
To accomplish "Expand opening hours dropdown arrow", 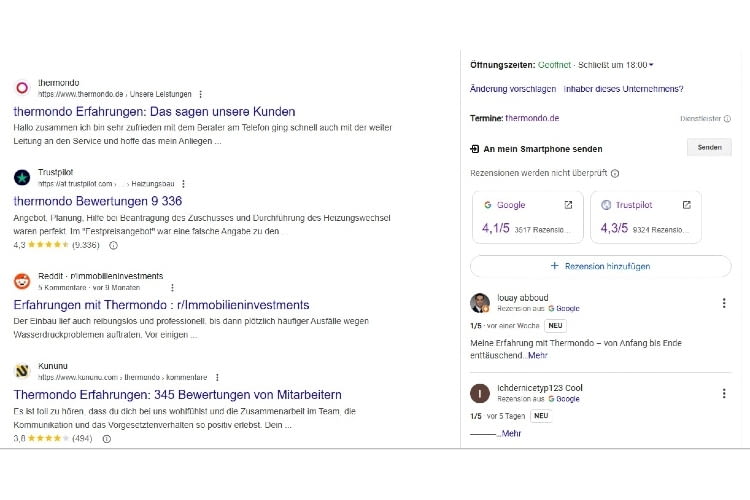I will point(651,65).
